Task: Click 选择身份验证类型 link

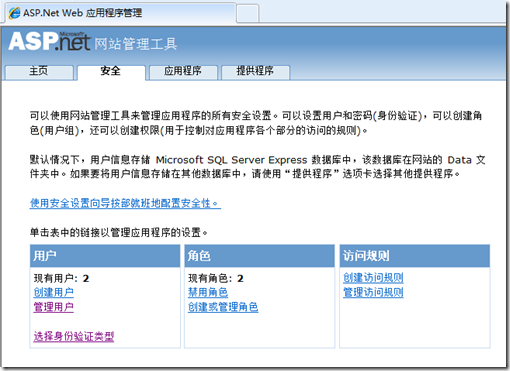Action: pyautogui.click(x=74, y=336)
